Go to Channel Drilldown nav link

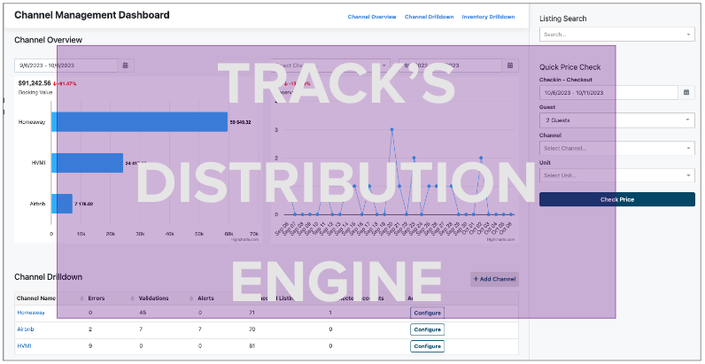(429, 17)
